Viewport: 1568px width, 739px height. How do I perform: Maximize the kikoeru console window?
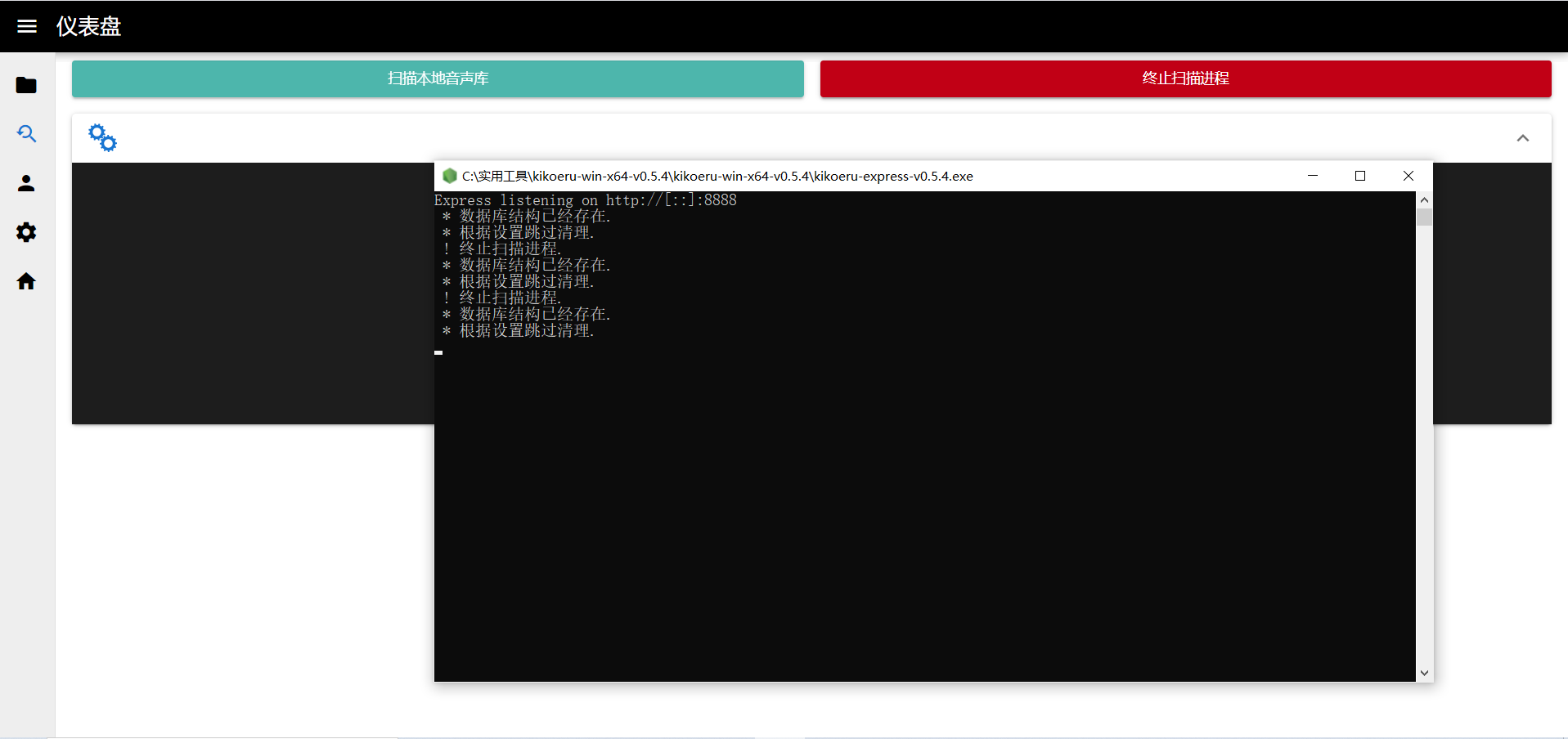(1360, 176)
